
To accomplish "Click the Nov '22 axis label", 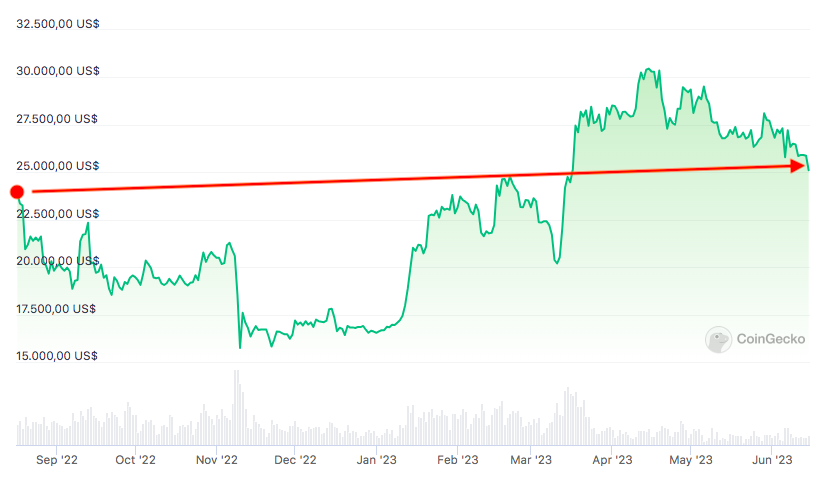I will (216, 460).
